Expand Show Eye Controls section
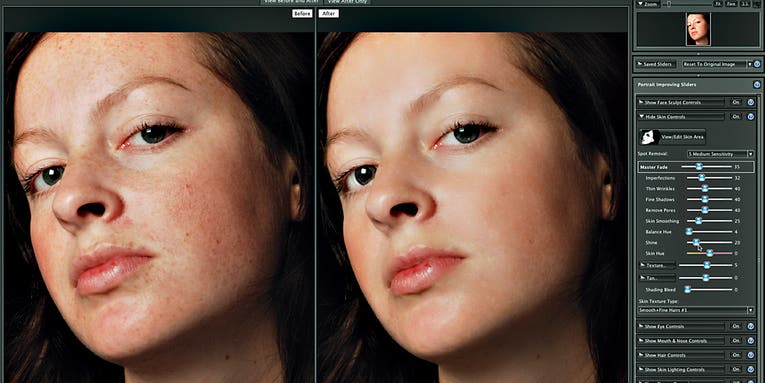The height and width of the screenshot is (383, 765). 681,326
